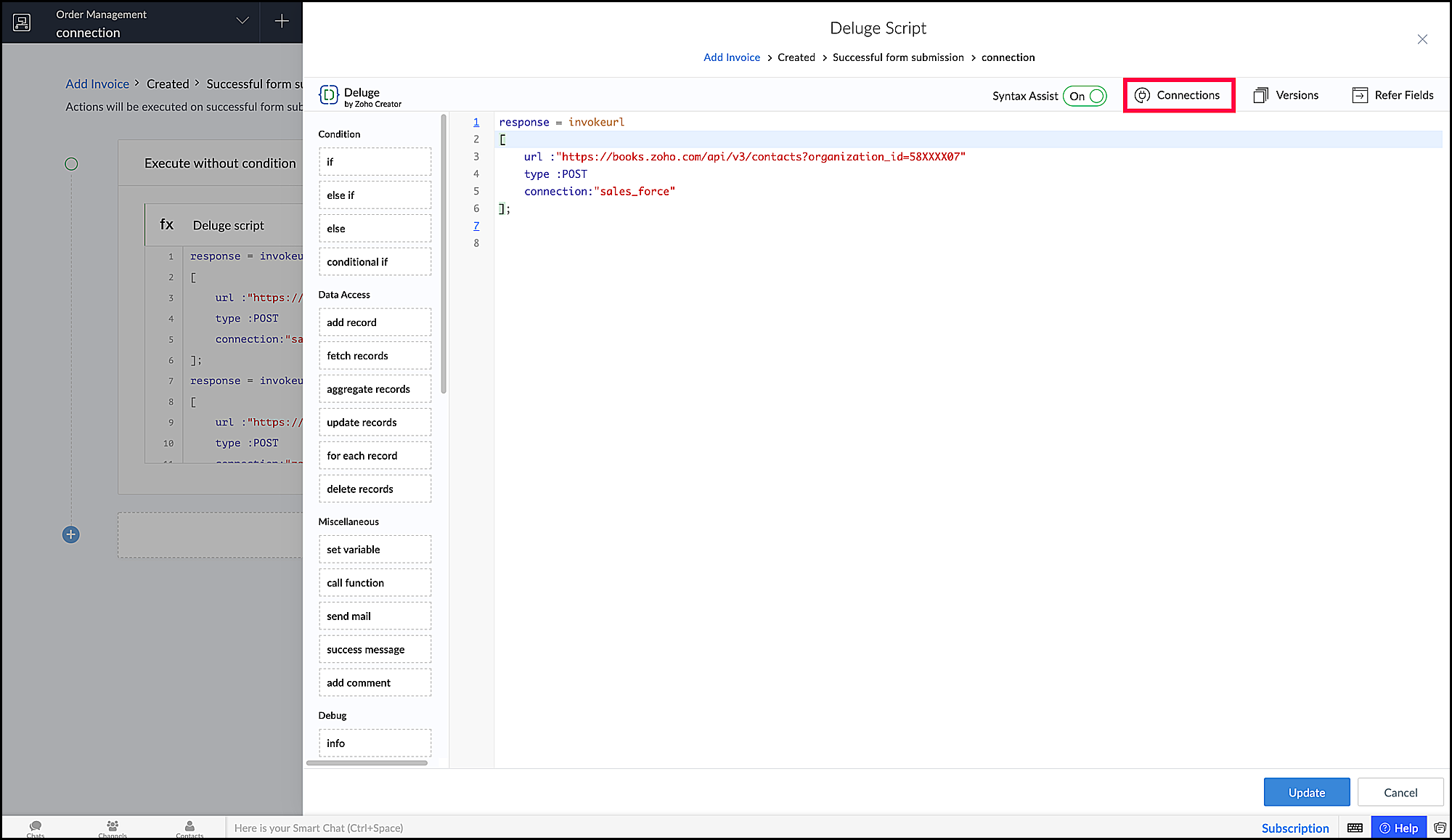1452x840 pixels.
Task: Open the Connections panel
Action: [1178, 95]
